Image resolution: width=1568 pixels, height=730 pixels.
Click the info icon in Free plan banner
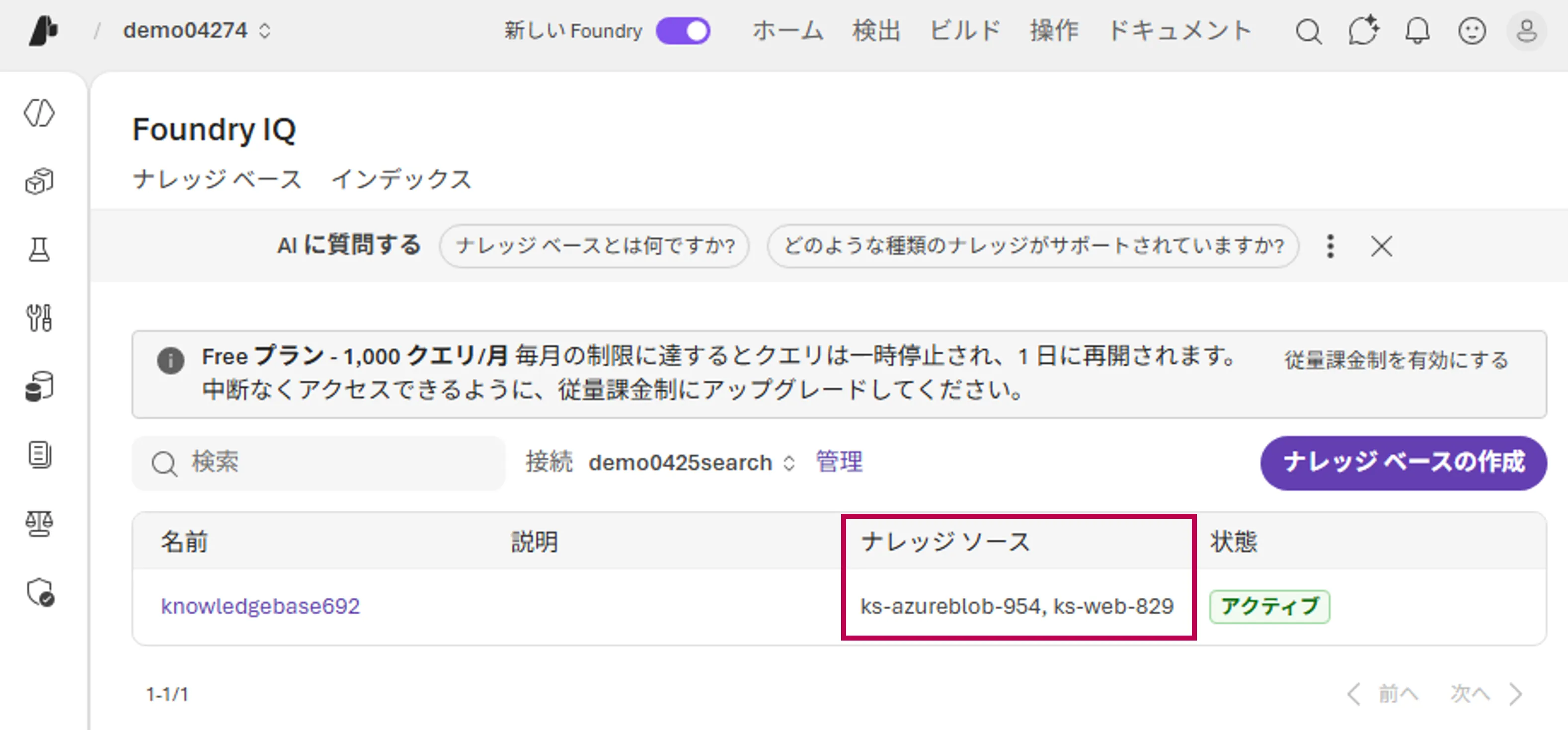[x=170, y=360]
